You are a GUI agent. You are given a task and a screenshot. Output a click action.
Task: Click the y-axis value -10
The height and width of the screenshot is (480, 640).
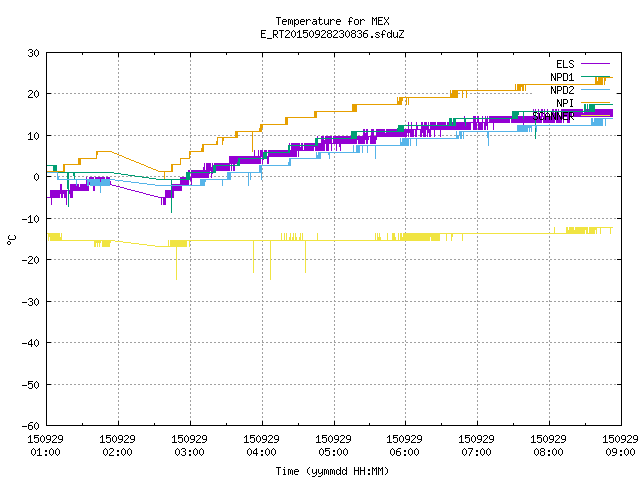point(31,219)
